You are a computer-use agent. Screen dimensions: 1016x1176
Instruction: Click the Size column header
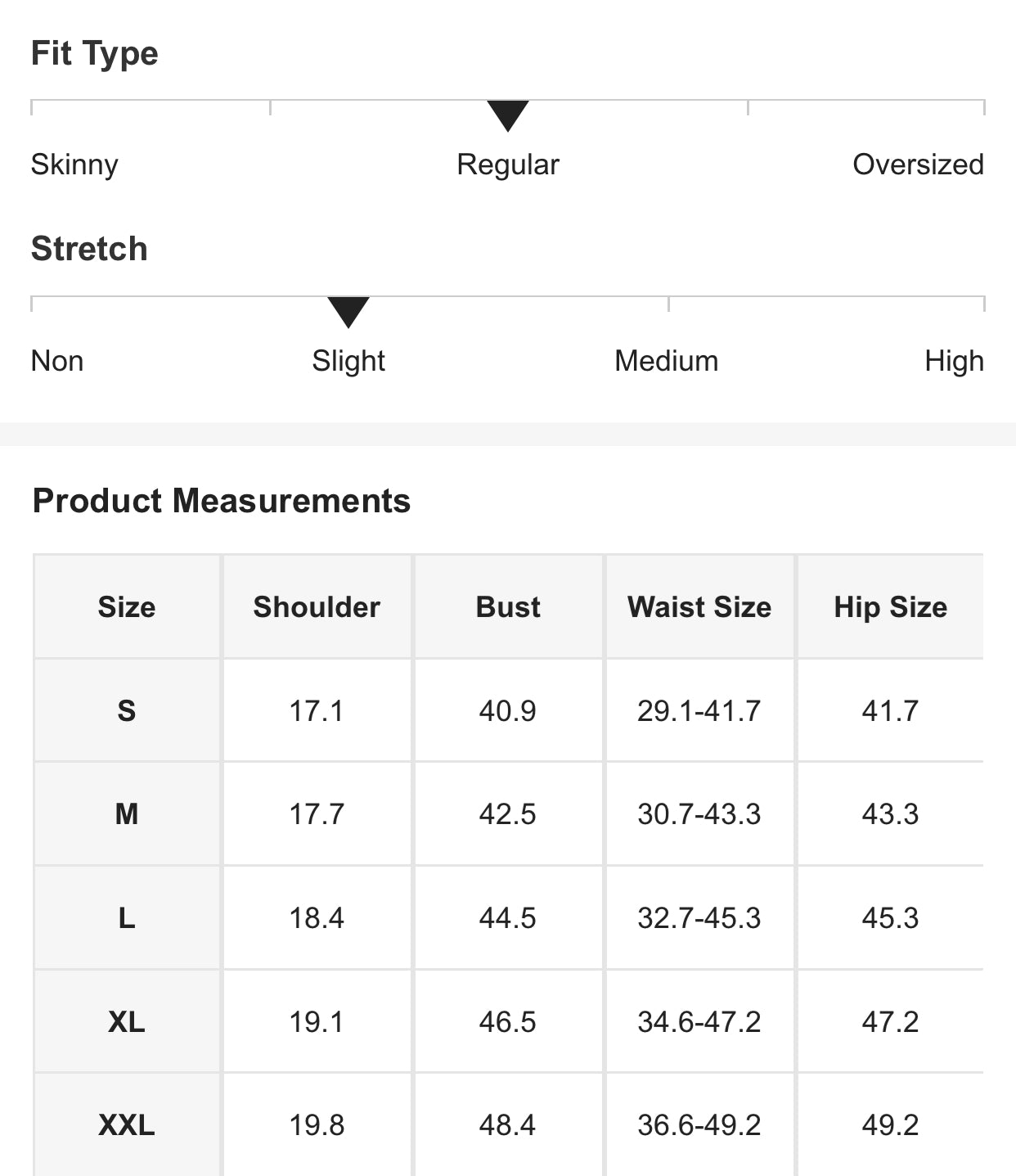pos(127,607)
